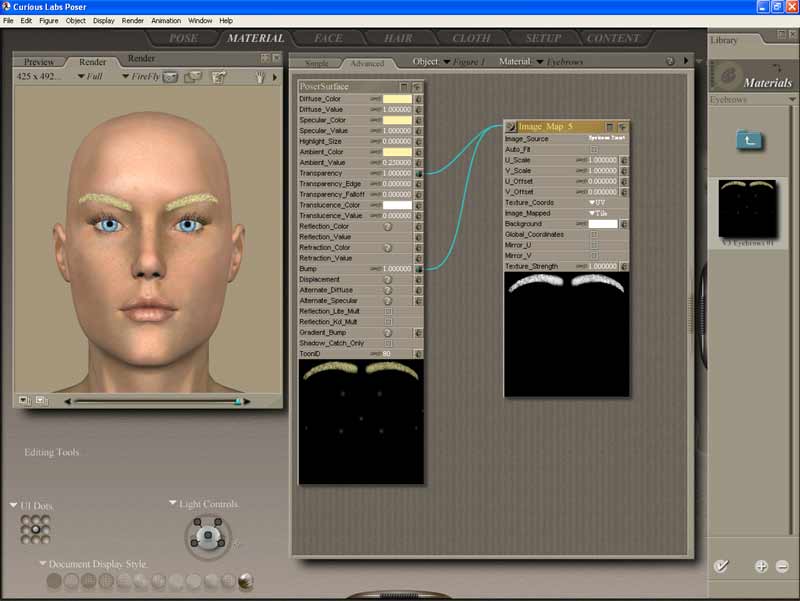Screen dimensions: 800x601
Task: Switch to the POSE room tab
Action: click(183, 38)
